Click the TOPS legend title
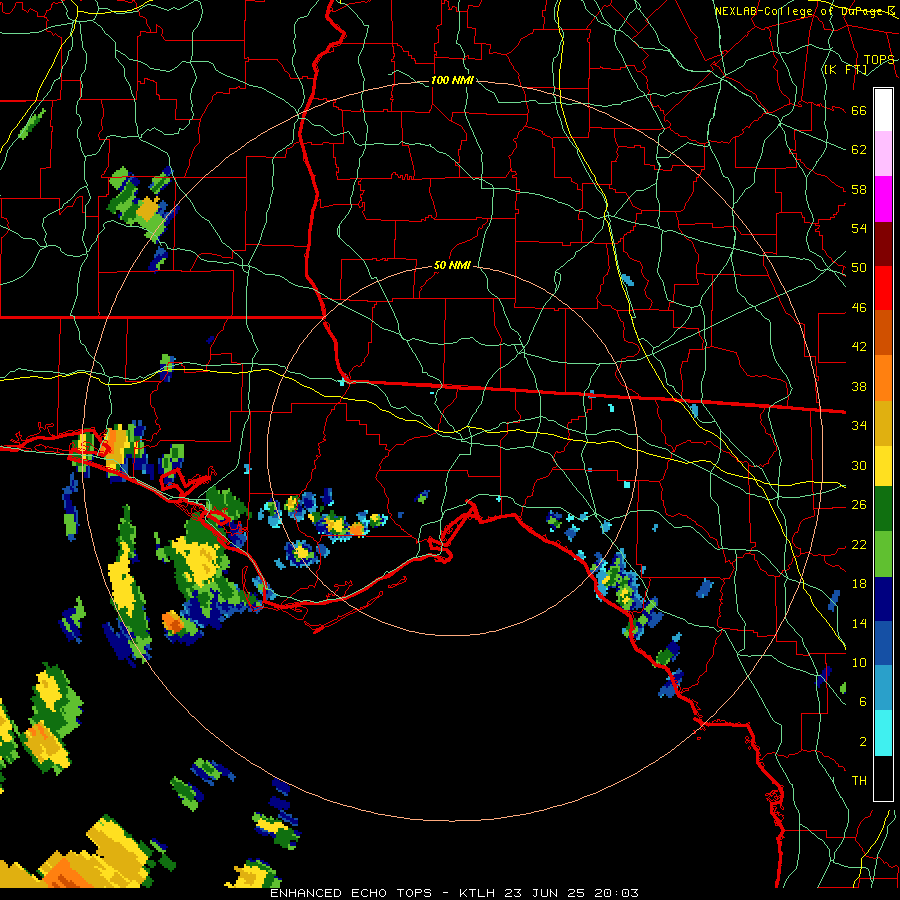This screenshot has height=900, width=900. coord(879,59)
